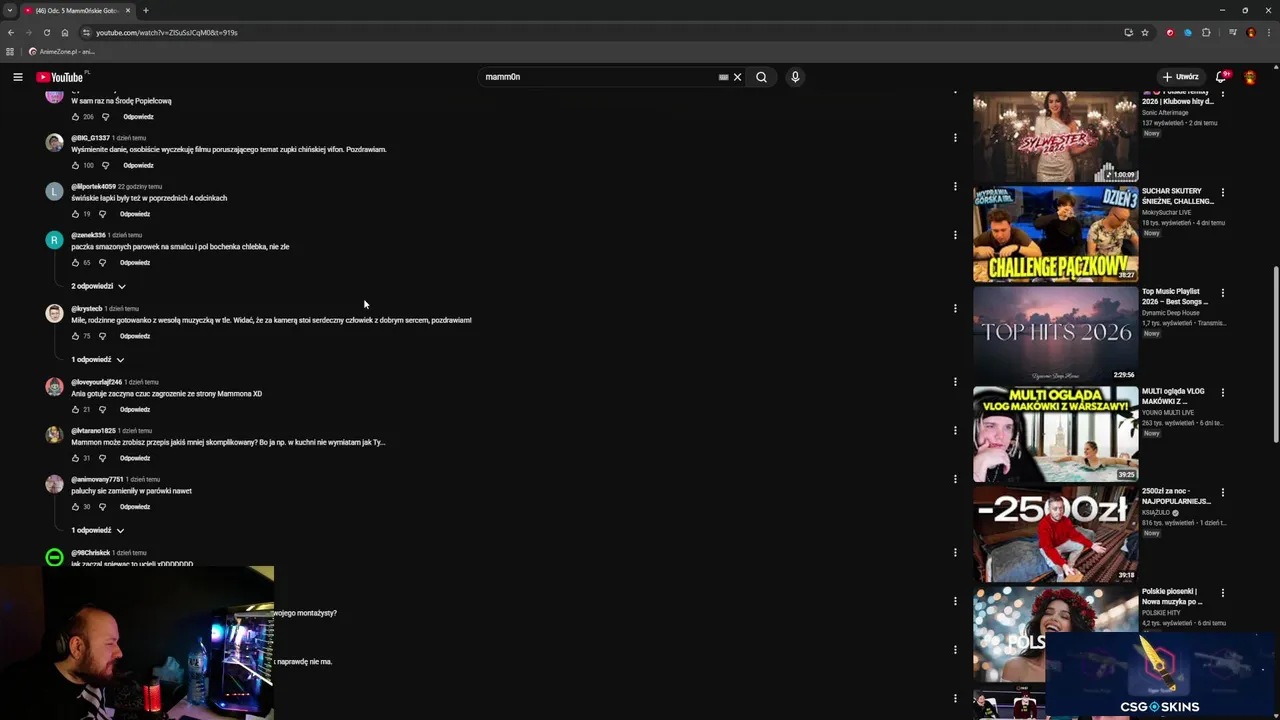Click 'YOUNG MULTI LIVE' channel name
1280x720 pixels.
[1168, 413]
